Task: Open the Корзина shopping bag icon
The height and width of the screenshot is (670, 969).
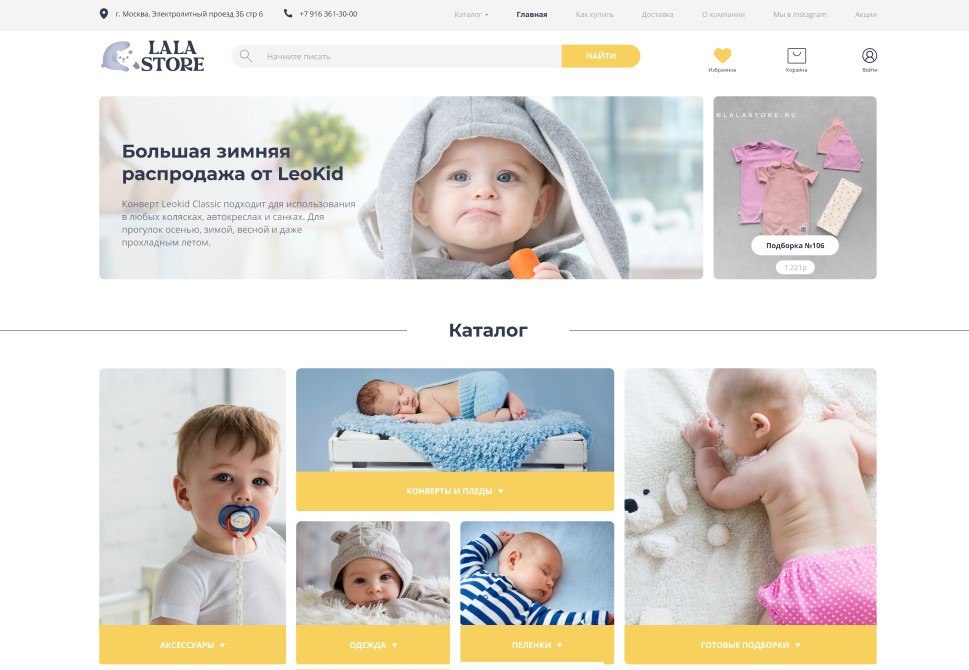Action: [796, 56]
